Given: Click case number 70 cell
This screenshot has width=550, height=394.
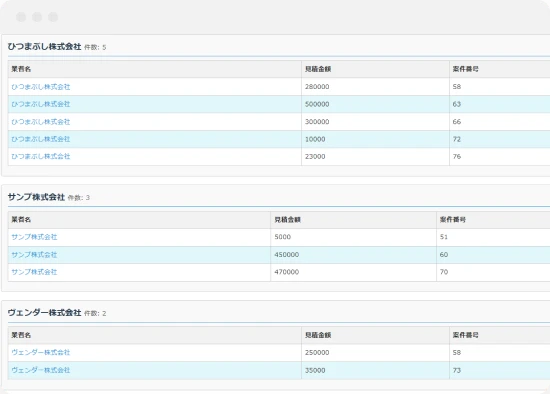Looking at the screenshot, I should (x=493, y=272).
